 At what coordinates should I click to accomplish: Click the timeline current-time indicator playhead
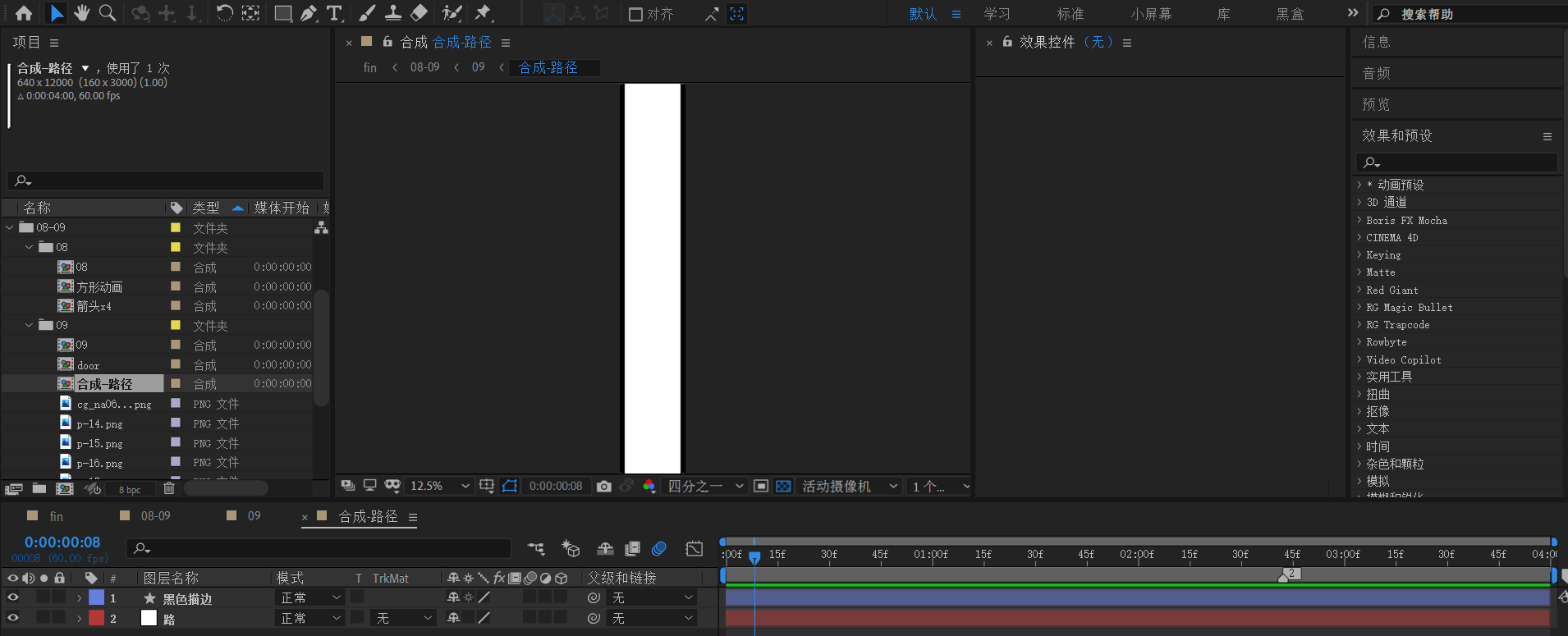tap(754, 557)
